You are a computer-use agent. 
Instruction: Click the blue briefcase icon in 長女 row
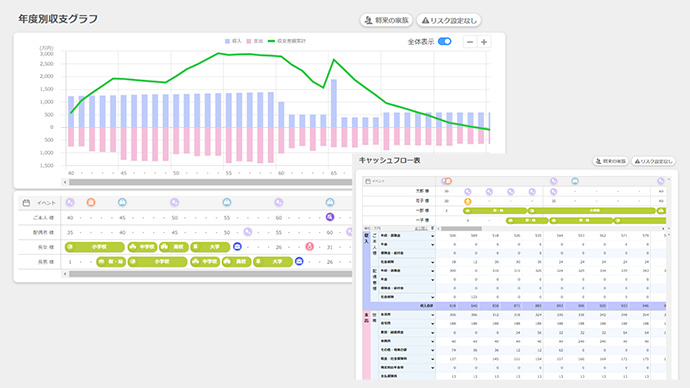coord(237,247)
